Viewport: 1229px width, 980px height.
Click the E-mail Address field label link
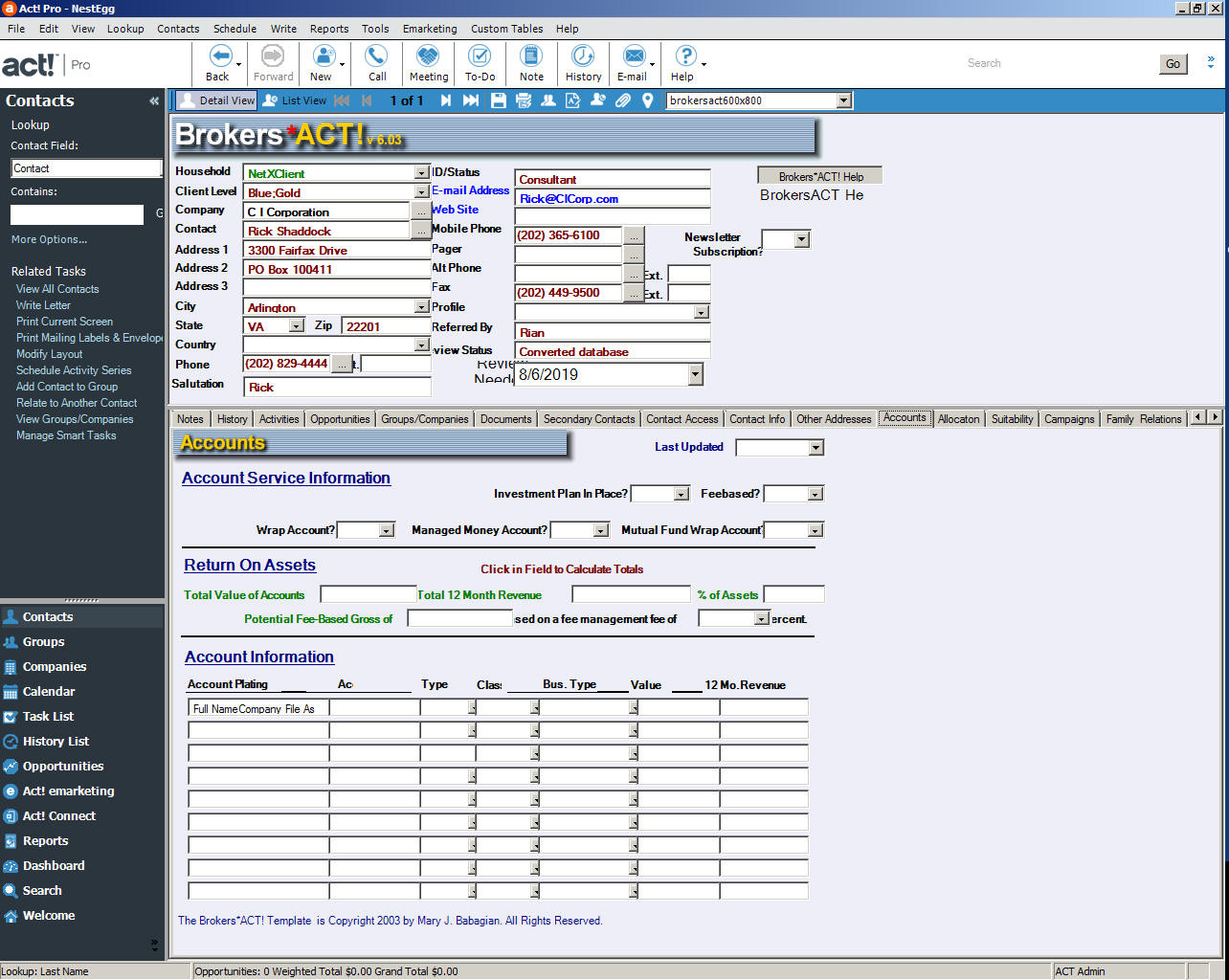(x=470, y=190)
